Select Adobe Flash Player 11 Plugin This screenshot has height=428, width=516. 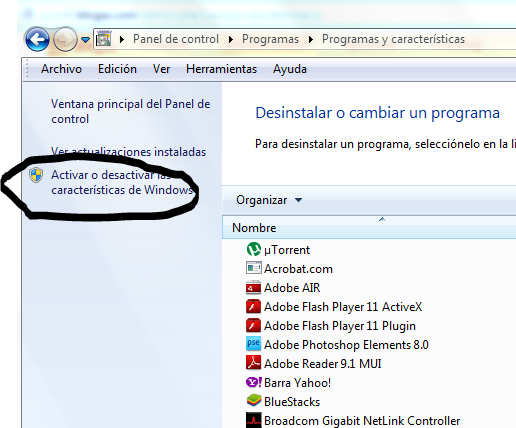[x=340, y=326]
